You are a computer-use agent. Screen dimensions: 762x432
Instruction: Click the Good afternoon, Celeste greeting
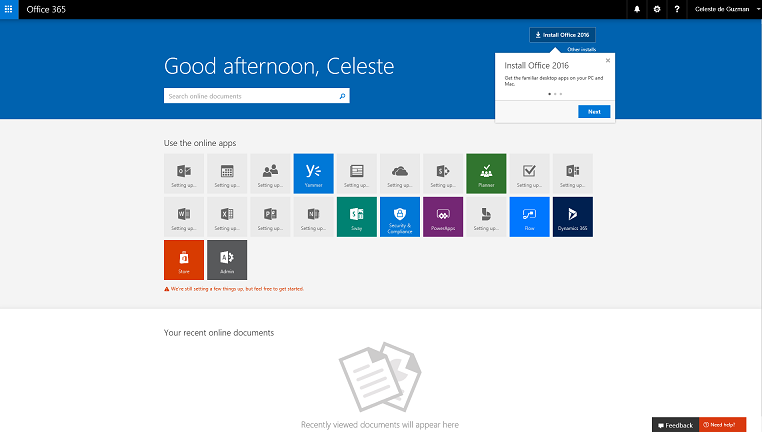click(x=279, y=66)
